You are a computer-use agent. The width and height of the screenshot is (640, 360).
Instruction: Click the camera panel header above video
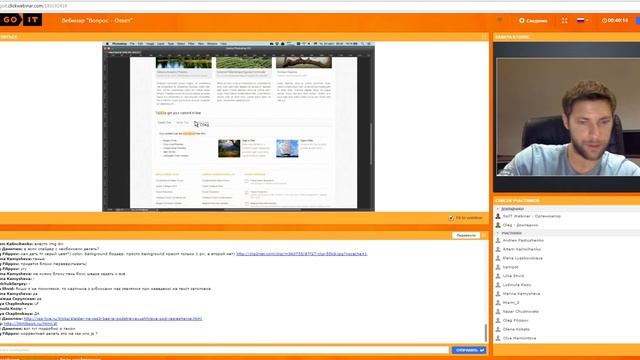pyautogui.click(x=567, y=37)
